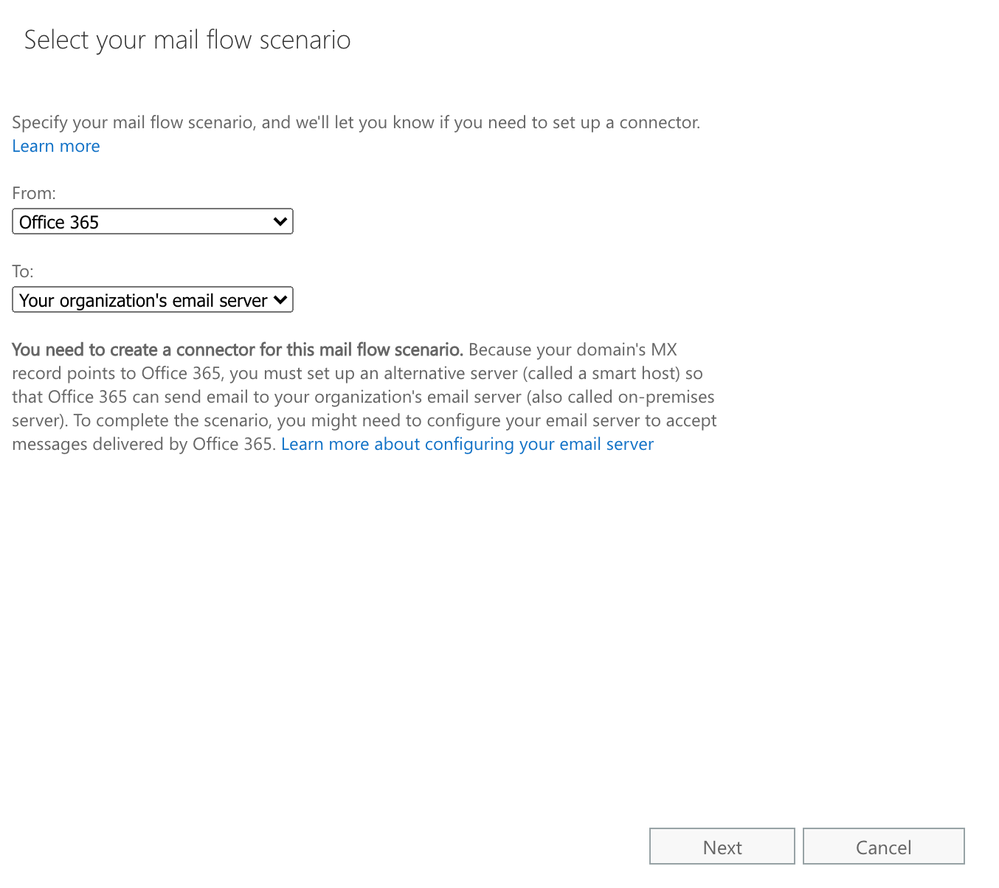999x888 pixels.
Task: Click the Learn more link
Action: [55, 146]
